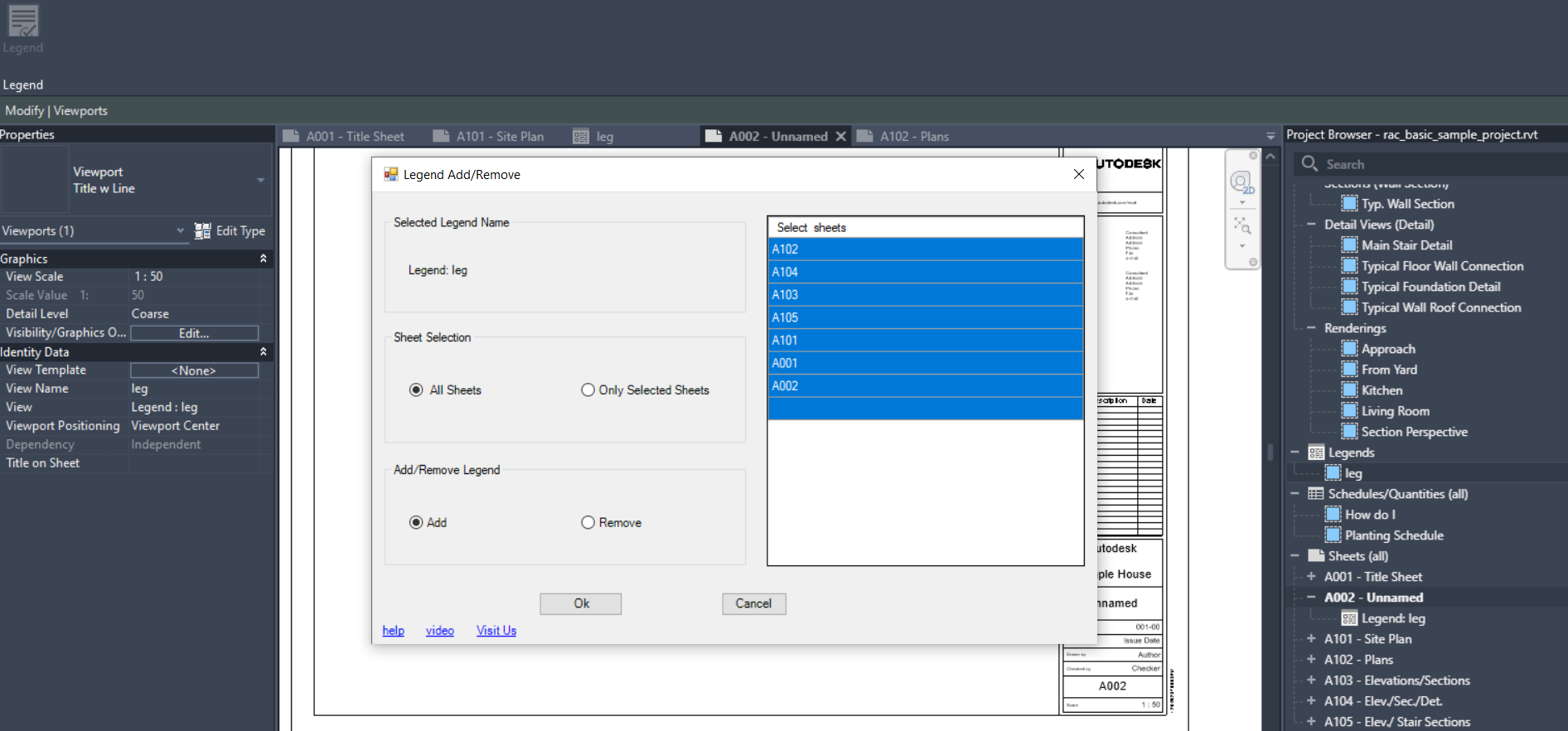1568x731 pixels.
Task: Select the Remove radio button
Action: [x=588, y=523]
